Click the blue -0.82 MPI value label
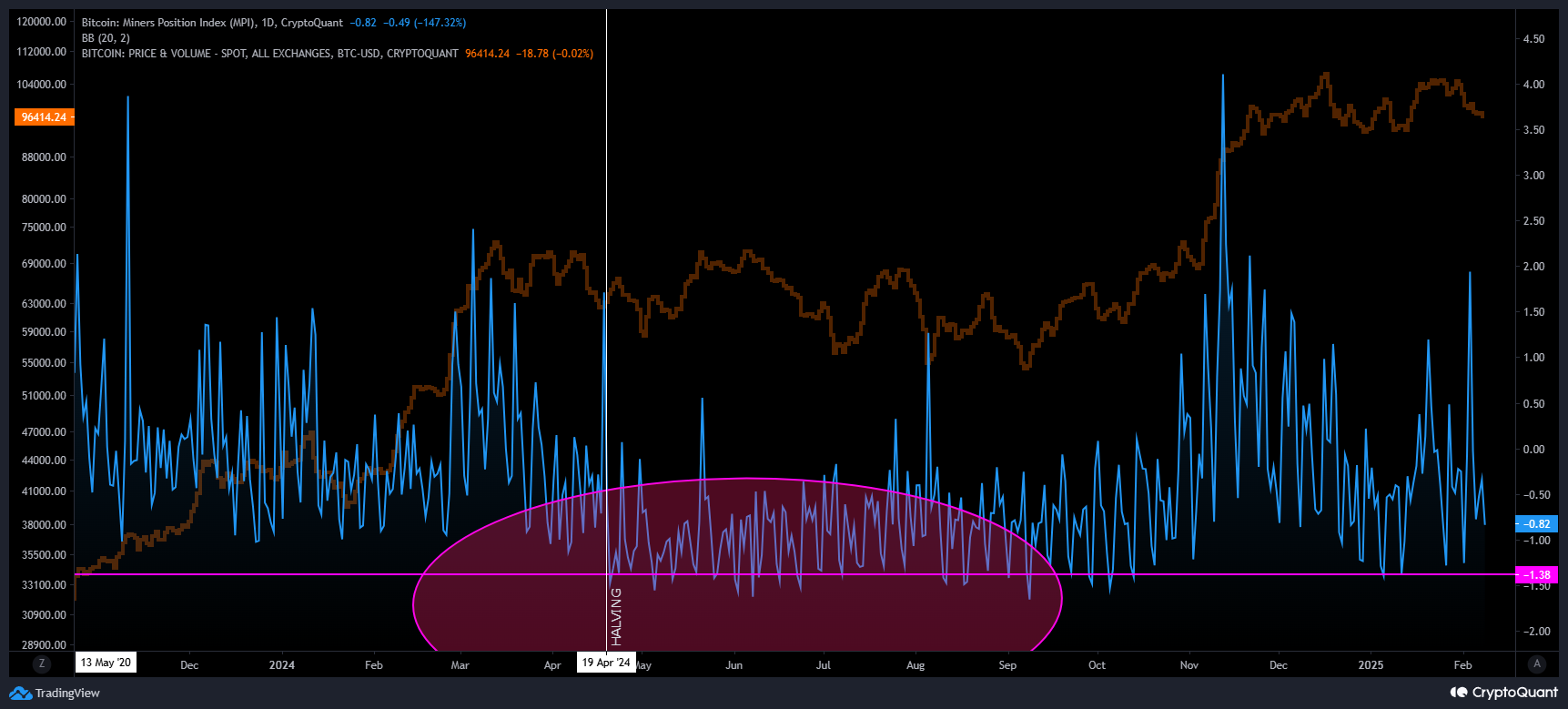The height and width of the screenshot is (709, 1568). tap(1536, 524)
